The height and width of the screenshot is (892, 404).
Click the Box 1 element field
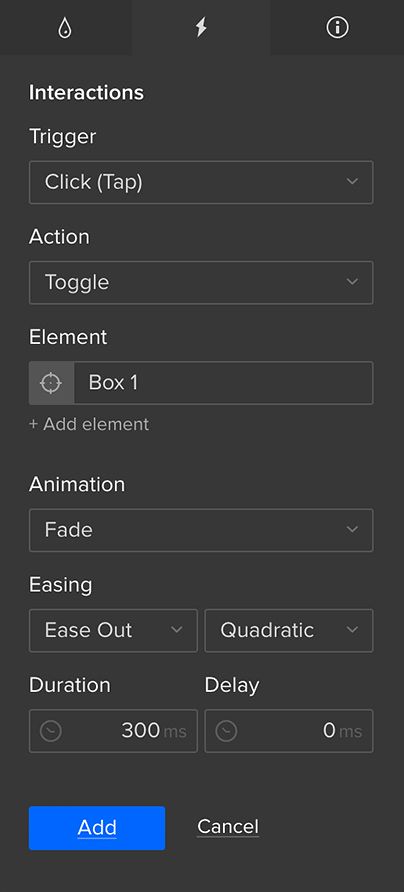(224, 383)
